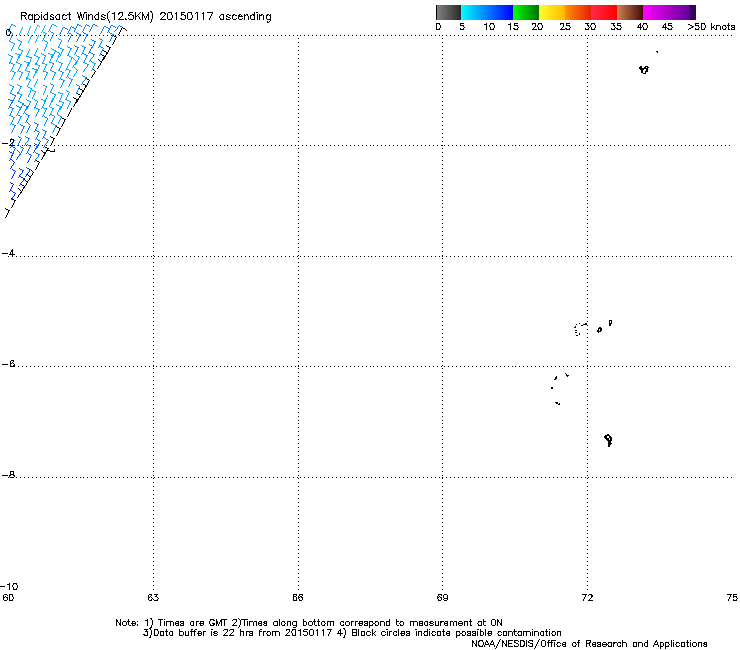The image size is (740, 650).
Task: Click the longitude label '63'
Action: tap(153, 598)
